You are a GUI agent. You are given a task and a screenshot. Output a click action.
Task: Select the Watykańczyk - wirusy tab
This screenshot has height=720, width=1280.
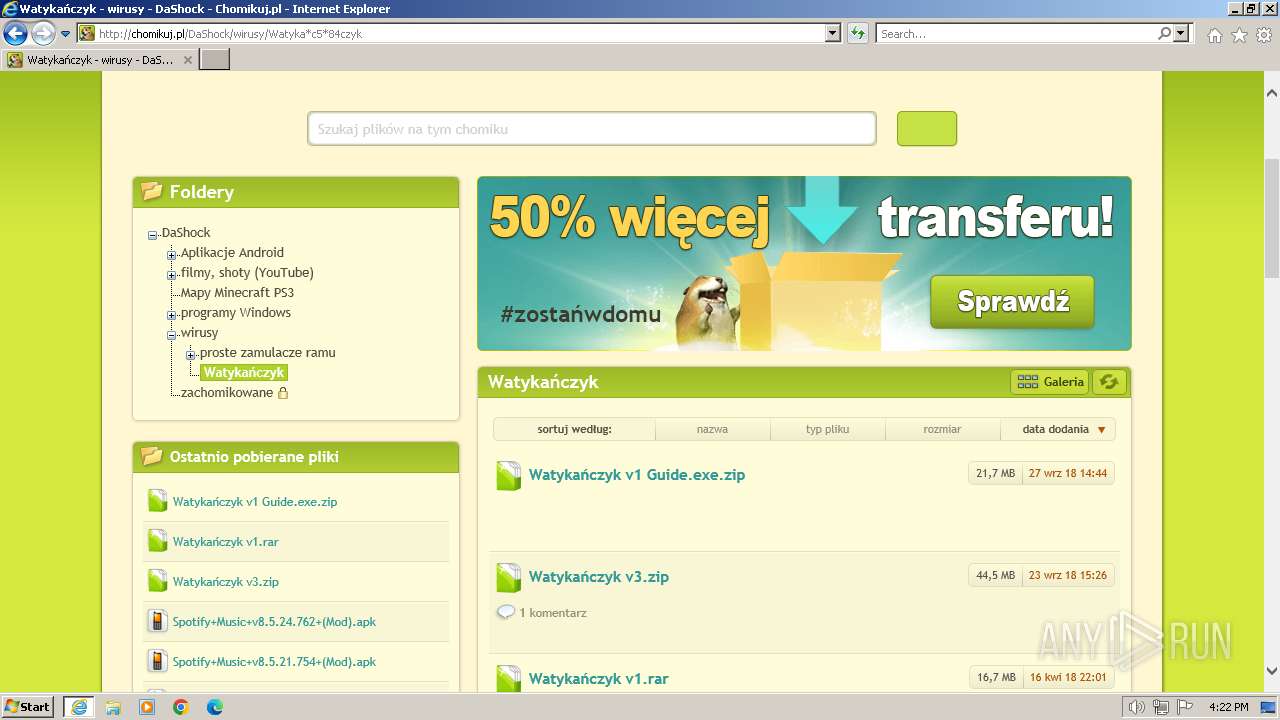pos(100,60)
